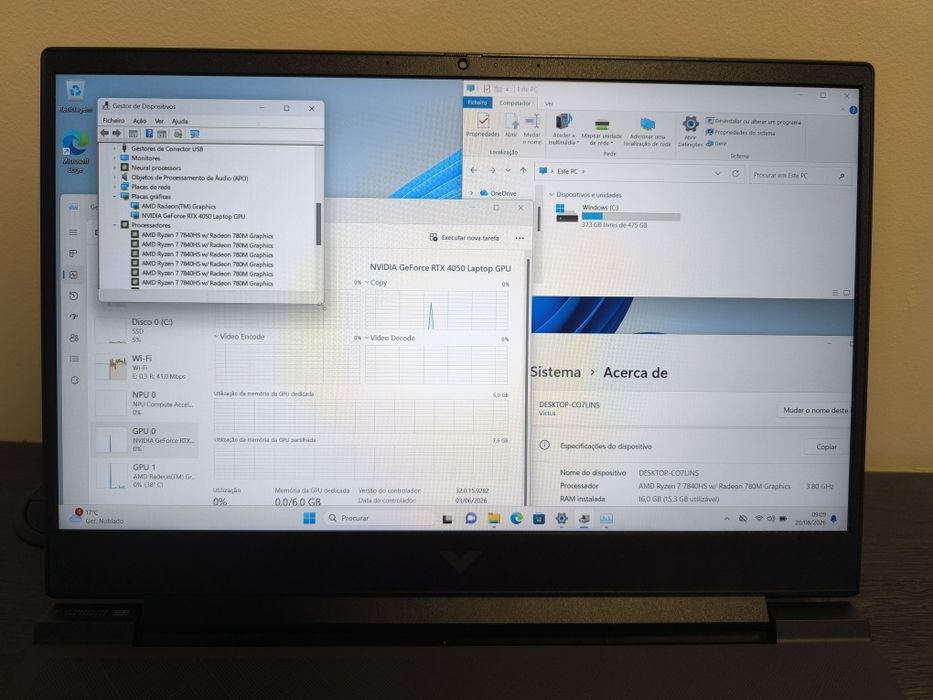933x700 pixels.
Task: Select Disco 0 (C:) performance item
Action: click(x=146, y=331)
